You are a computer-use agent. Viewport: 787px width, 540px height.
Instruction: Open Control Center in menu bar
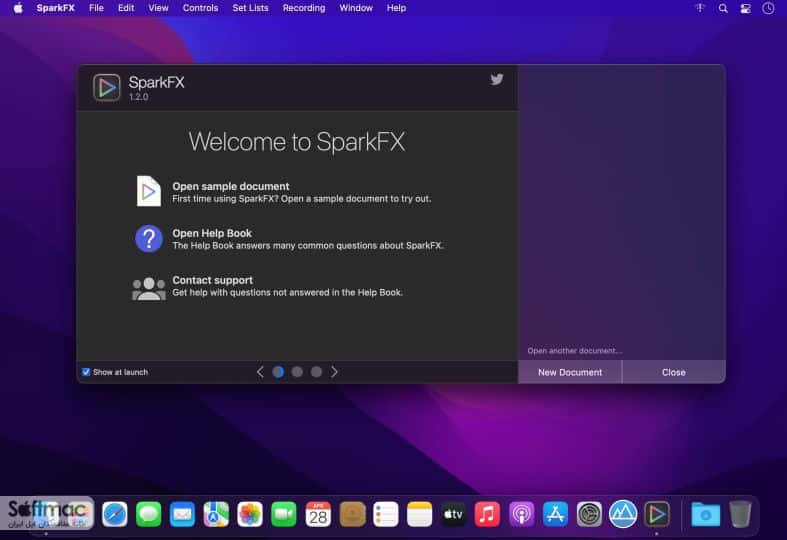745,8
